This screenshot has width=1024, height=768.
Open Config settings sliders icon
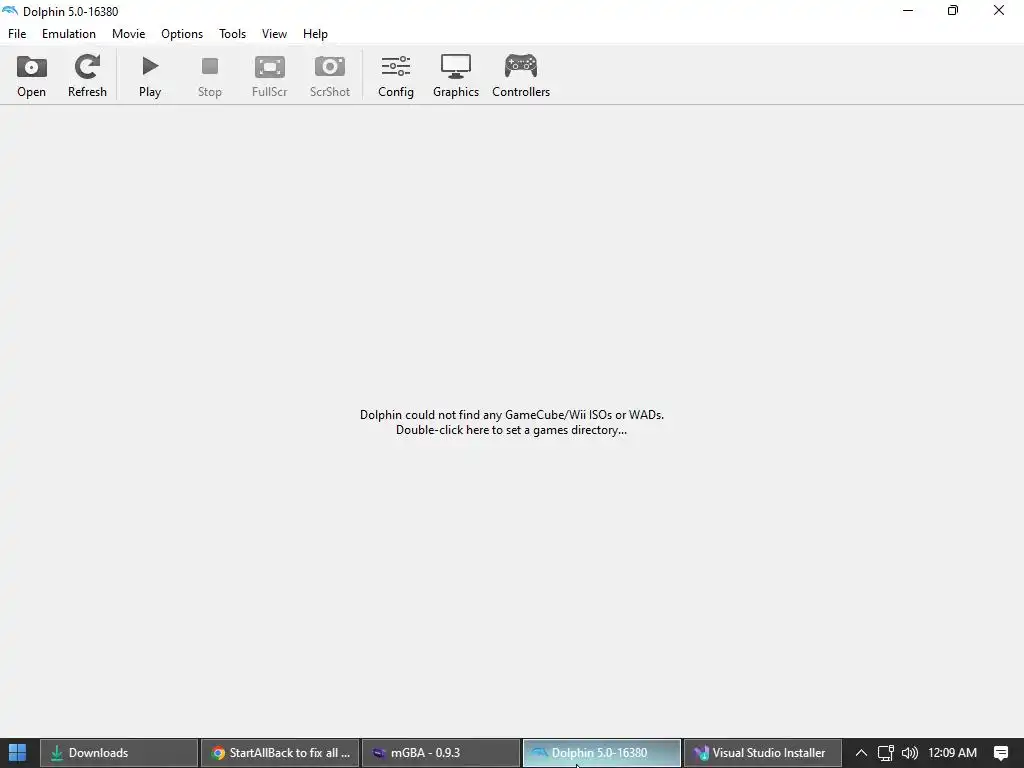click(396, 67)
